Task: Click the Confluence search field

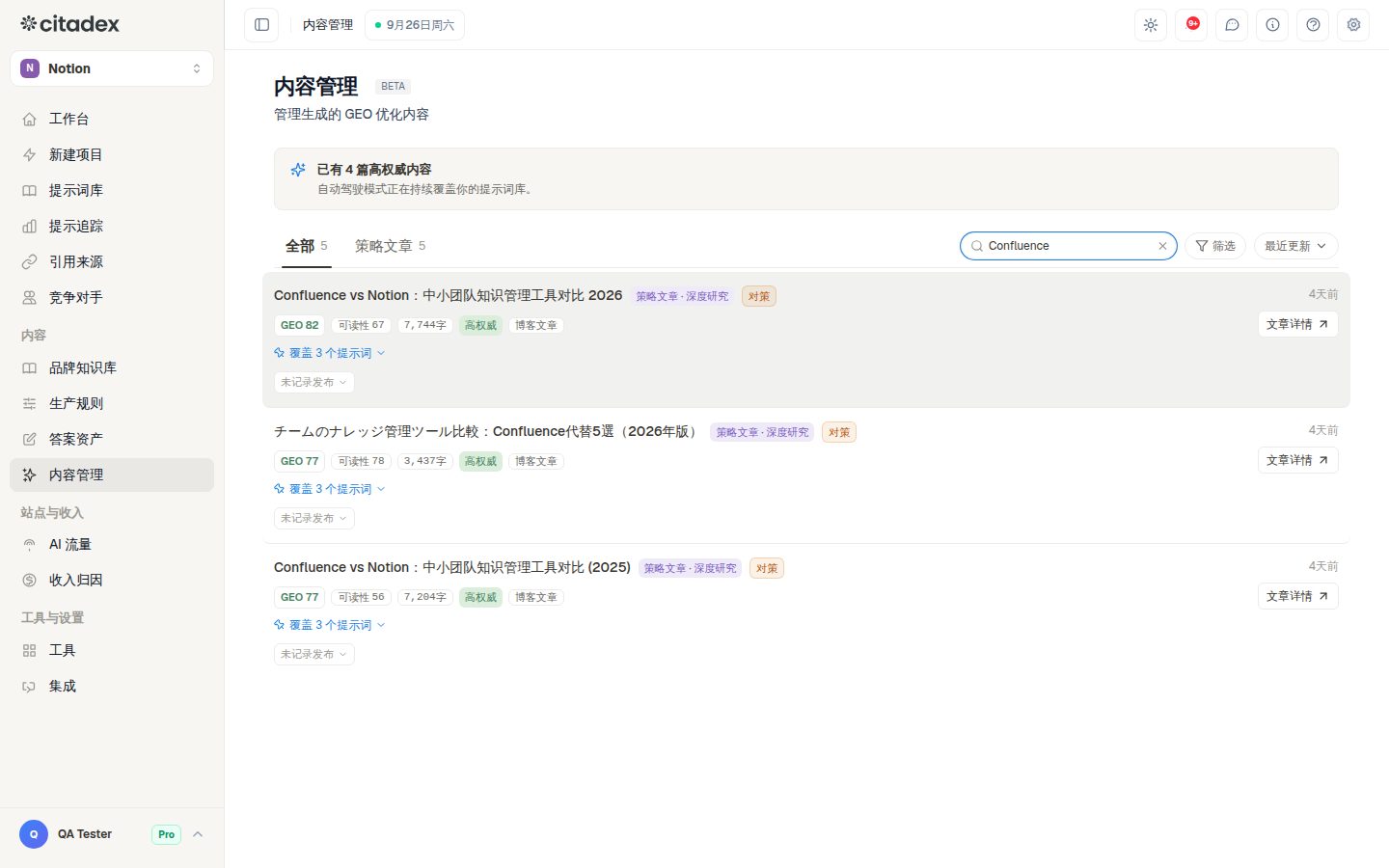Action: [1068, 246]
